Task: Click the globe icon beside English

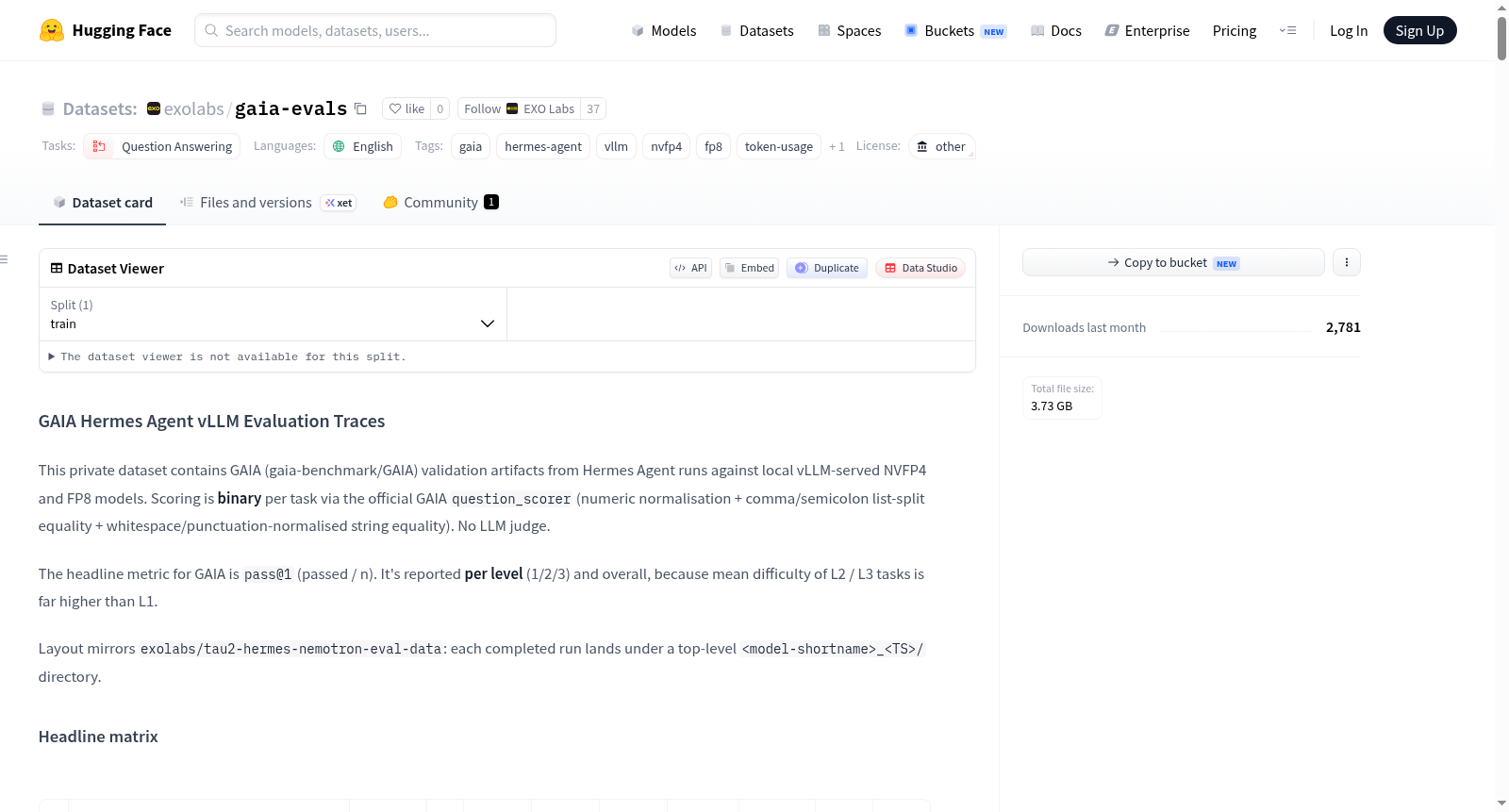Action: [x=340, y=146]
